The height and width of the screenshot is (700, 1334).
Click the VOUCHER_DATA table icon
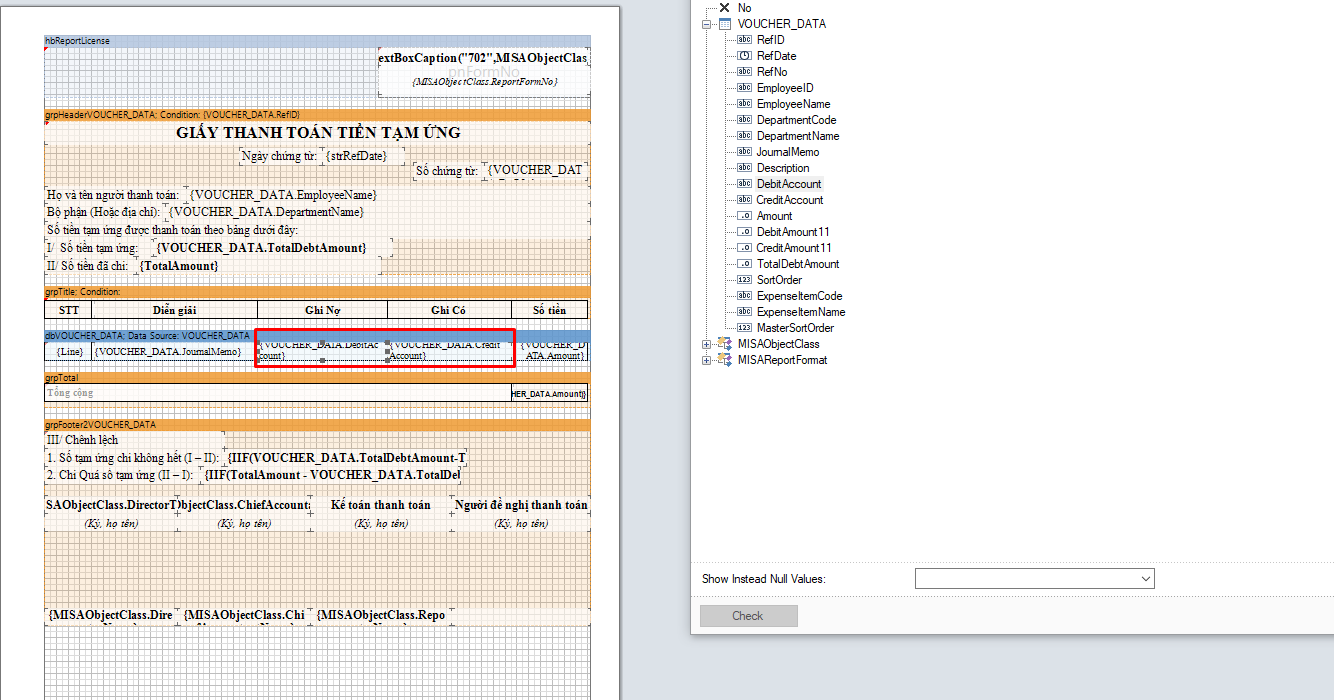725,24
